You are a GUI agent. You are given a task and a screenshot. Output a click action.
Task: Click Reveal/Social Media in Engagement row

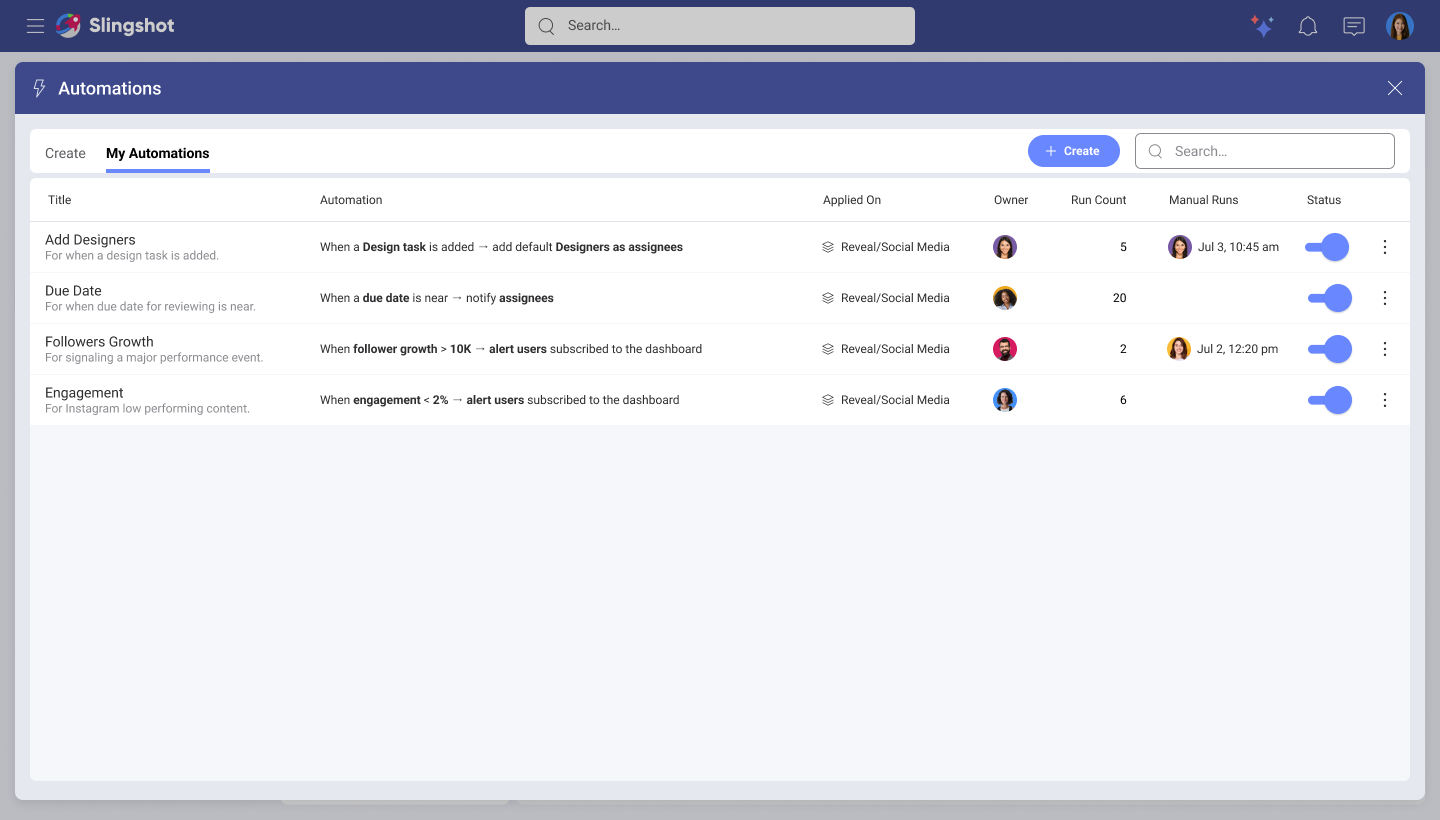895,400
